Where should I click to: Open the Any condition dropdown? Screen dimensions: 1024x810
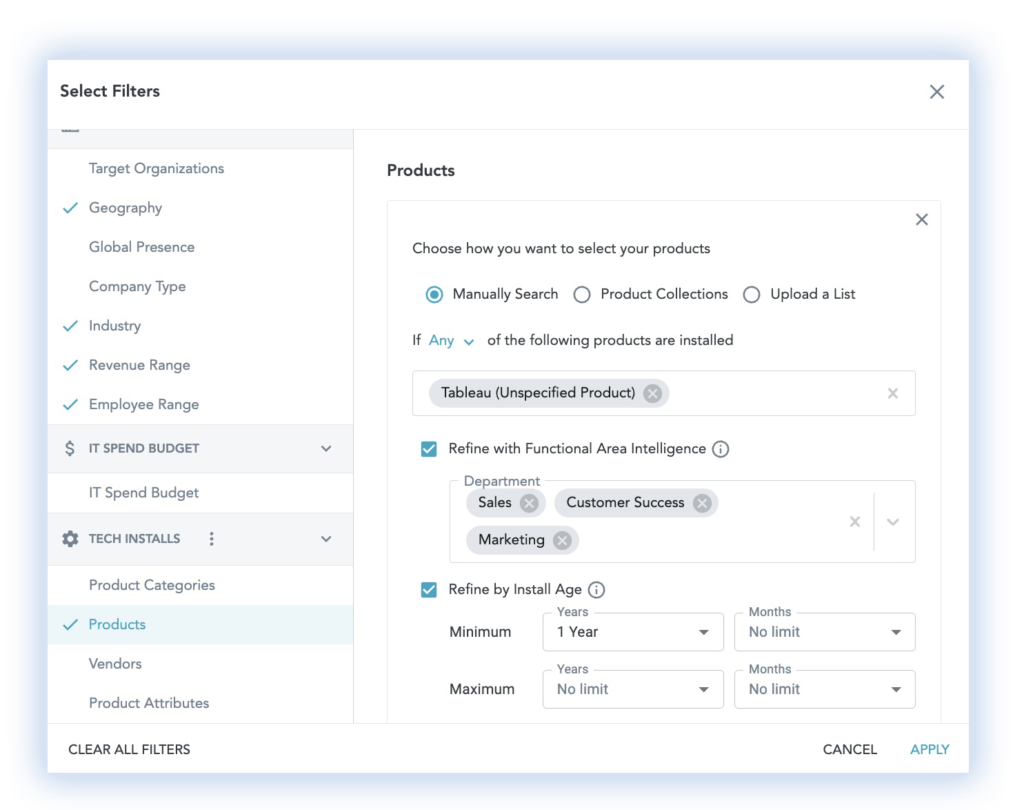click(x=452, y=341)
